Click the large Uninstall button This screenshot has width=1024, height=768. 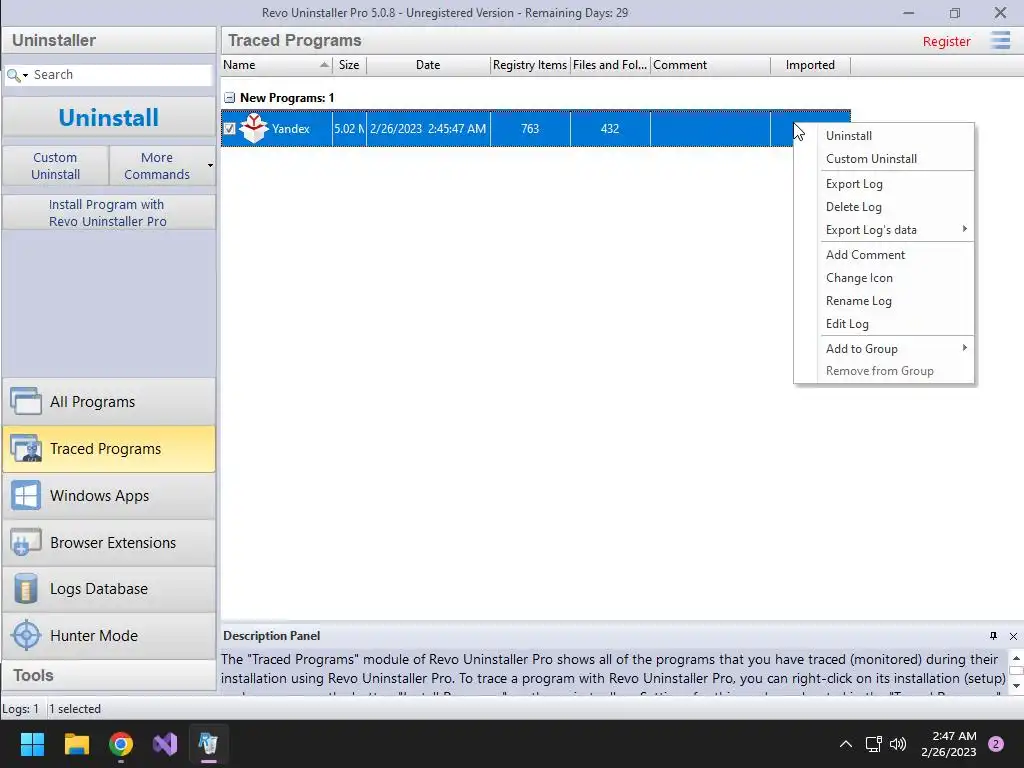108,118
